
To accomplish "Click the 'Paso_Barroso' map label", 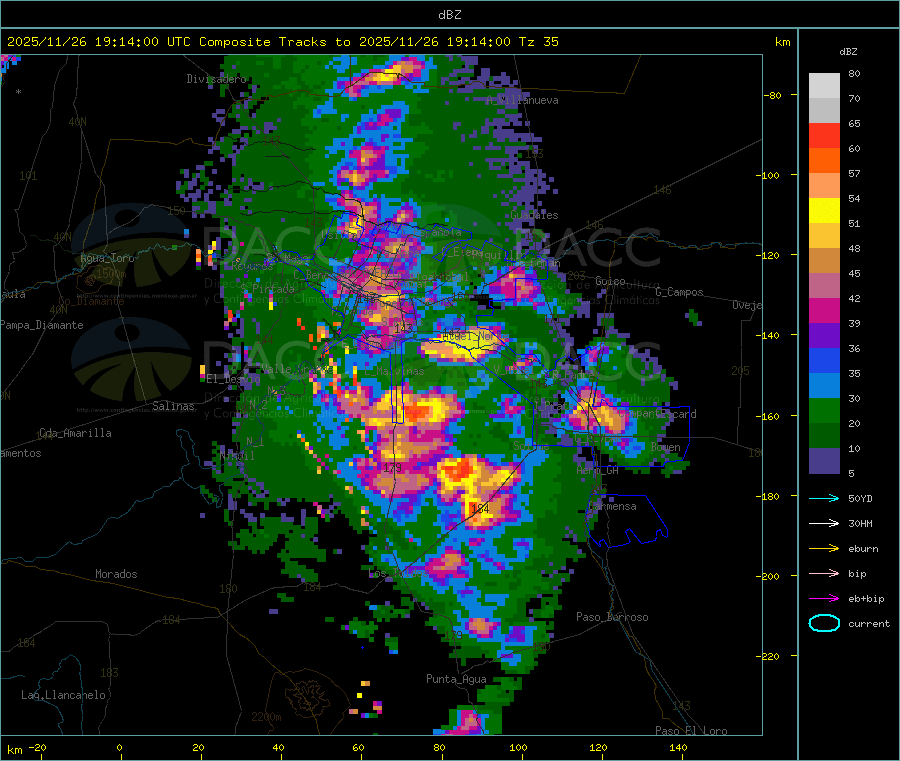I will pyautogui.click(x=612, y=617).
